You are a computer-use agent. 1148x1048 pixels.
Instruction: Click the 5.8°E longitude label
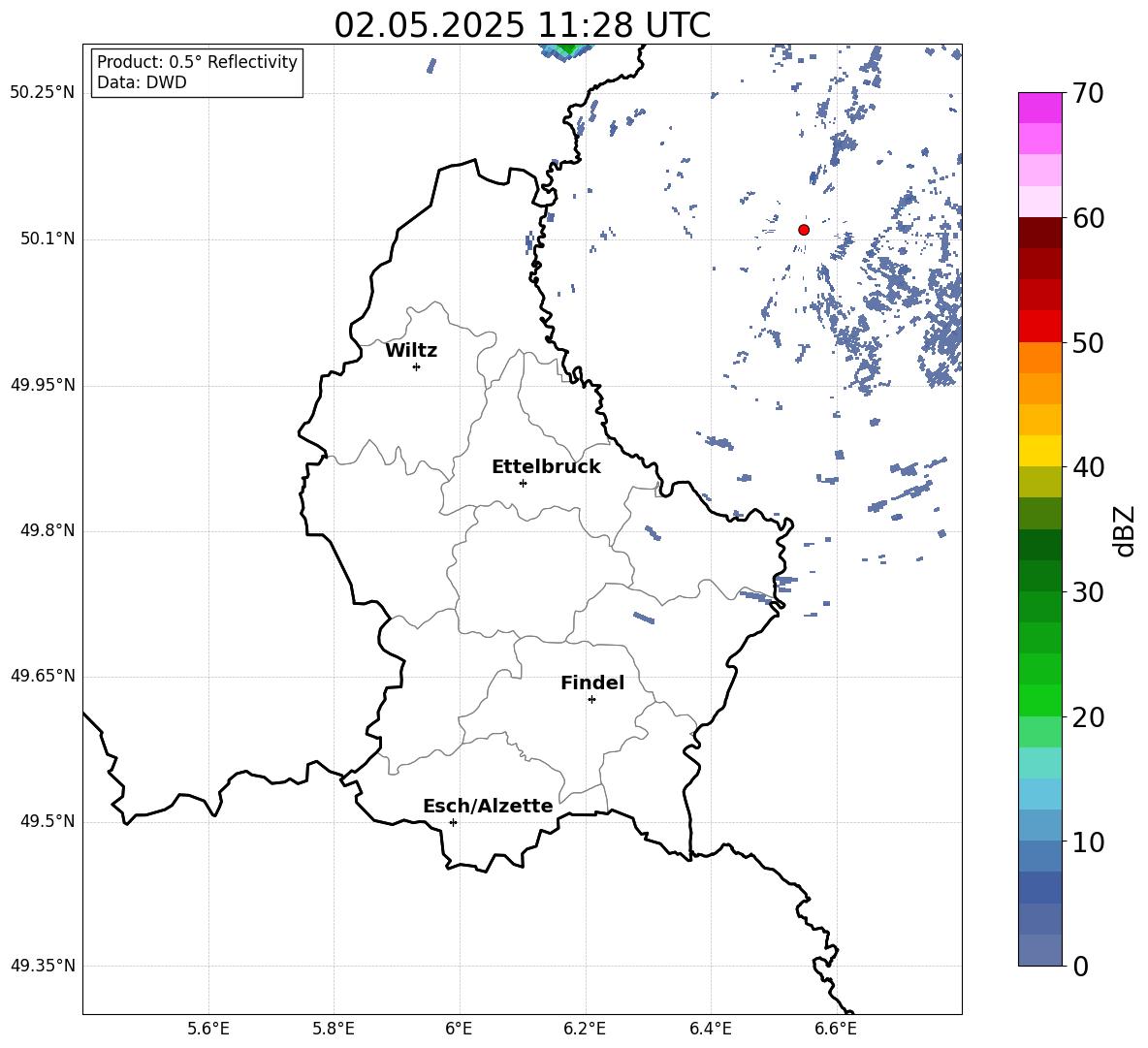pyautogui.click(x=334, y=1029)
